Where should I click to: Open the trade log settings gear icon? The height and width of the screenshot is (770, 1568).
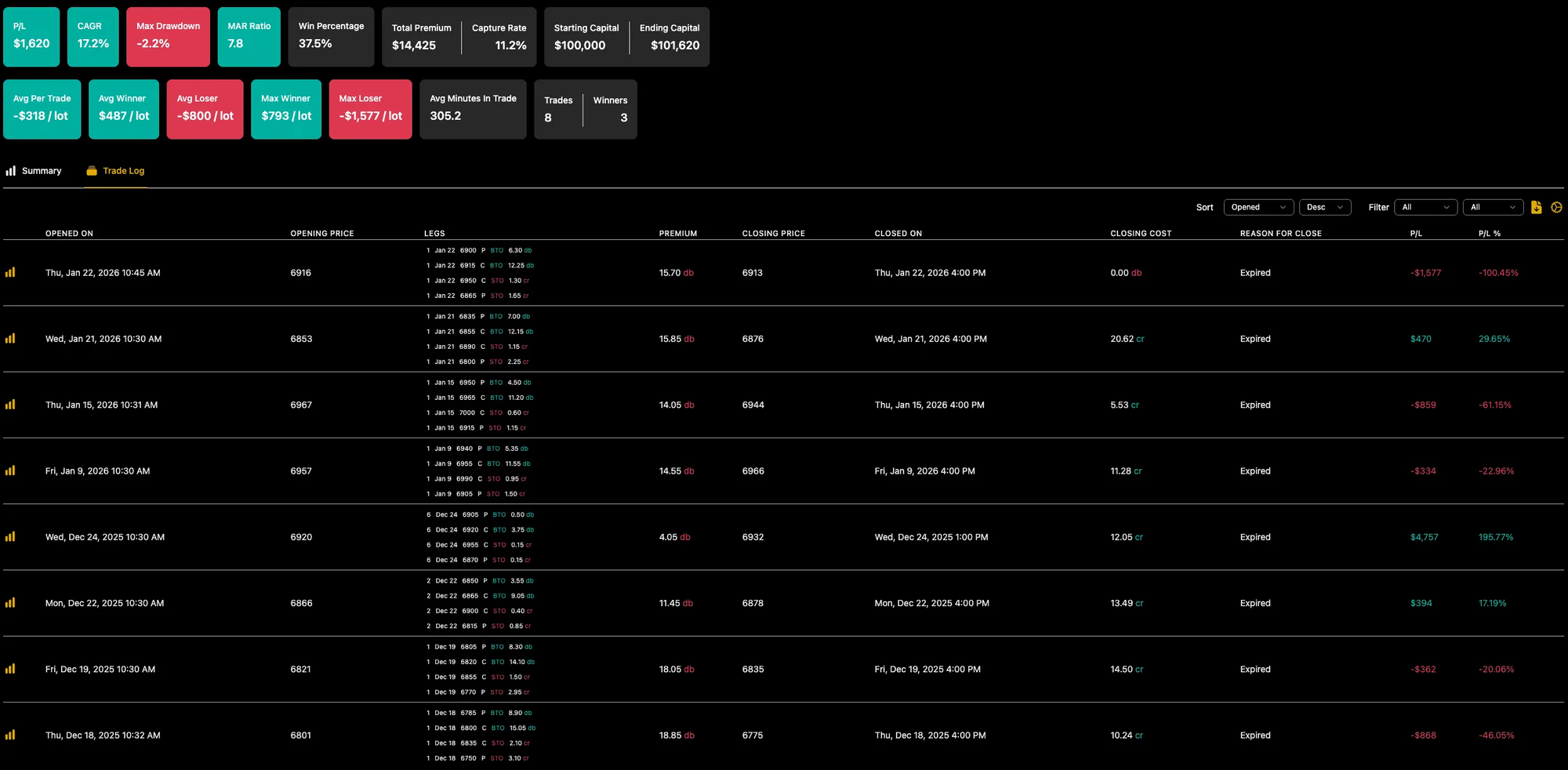[x=1556, y=208]
